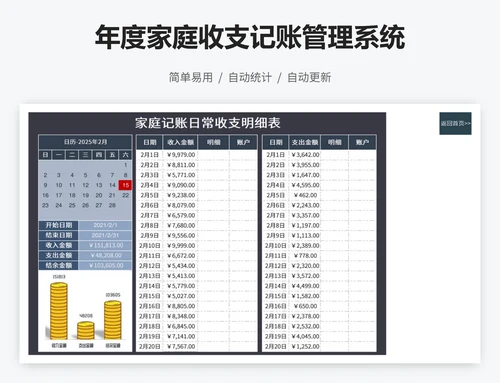Click the 收入金额 column header
The width and height of the screenshot is (500, 383).
[180, 142]
